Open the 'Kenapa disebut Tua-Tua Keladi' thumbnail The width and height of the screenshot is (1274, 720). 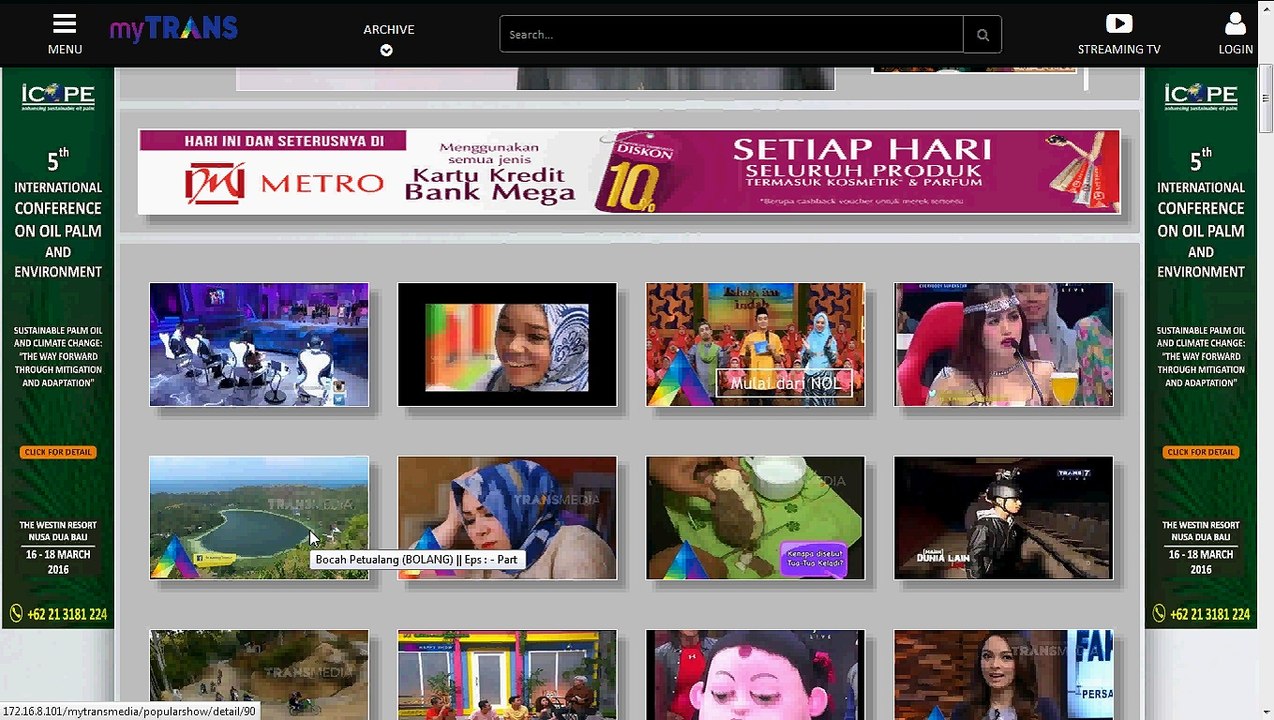click(x=755, y=518)
